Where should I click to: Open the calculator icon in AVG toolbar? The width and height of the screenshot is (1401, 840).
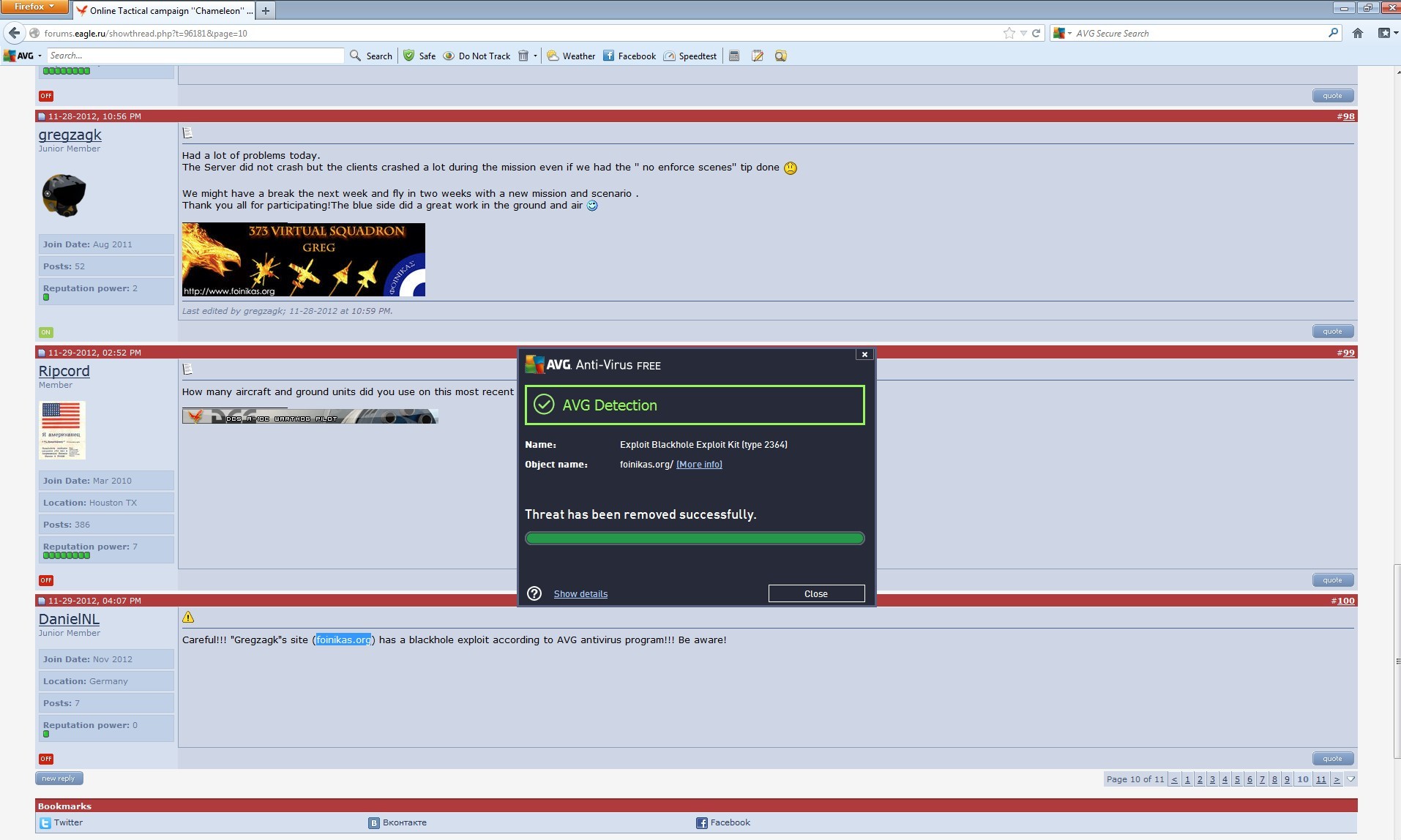click(734, 56)
